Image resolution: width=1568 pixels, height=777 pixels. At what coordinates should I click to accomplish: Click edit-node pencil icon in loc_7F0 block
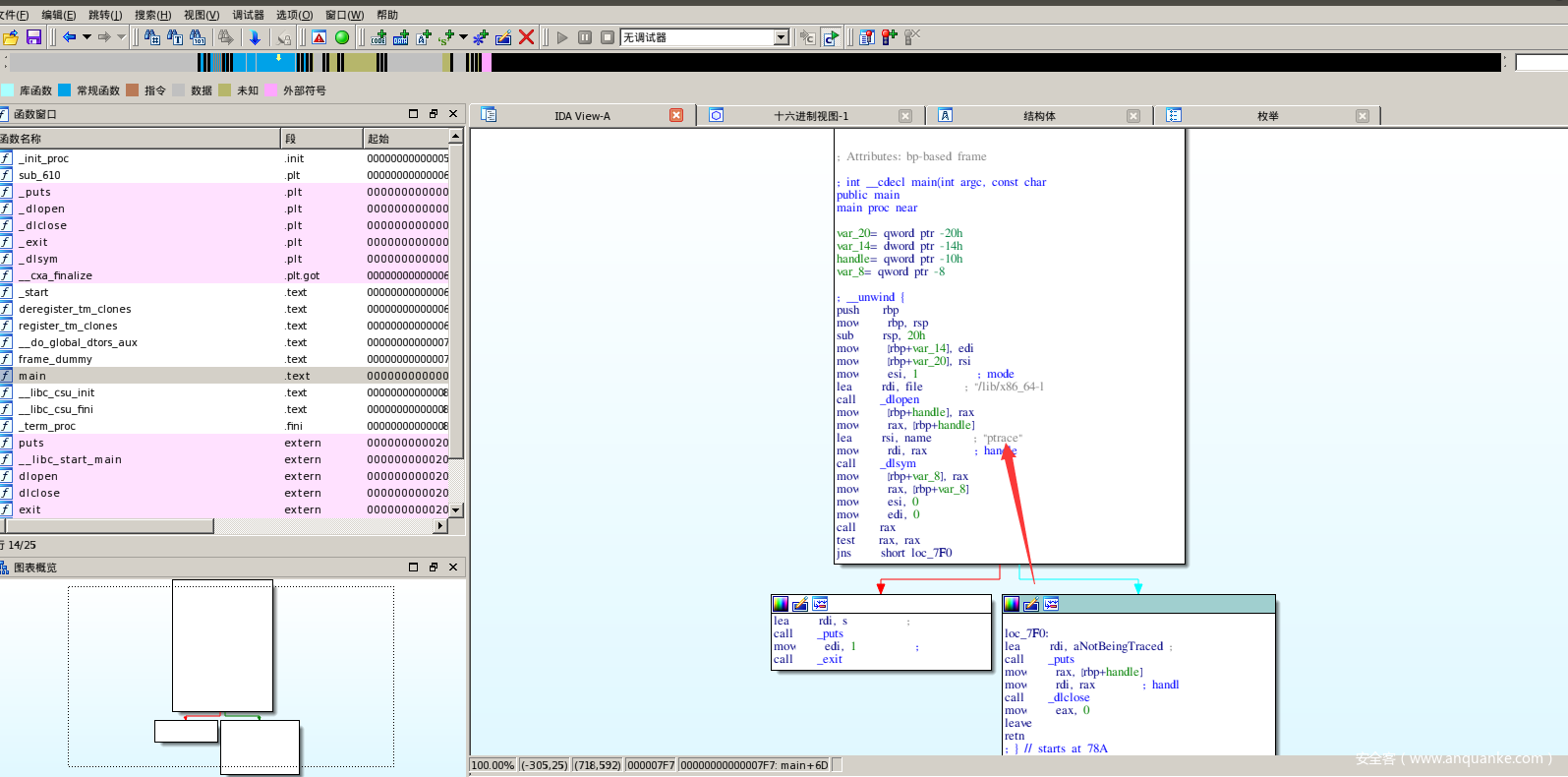tap(1031, 604)
